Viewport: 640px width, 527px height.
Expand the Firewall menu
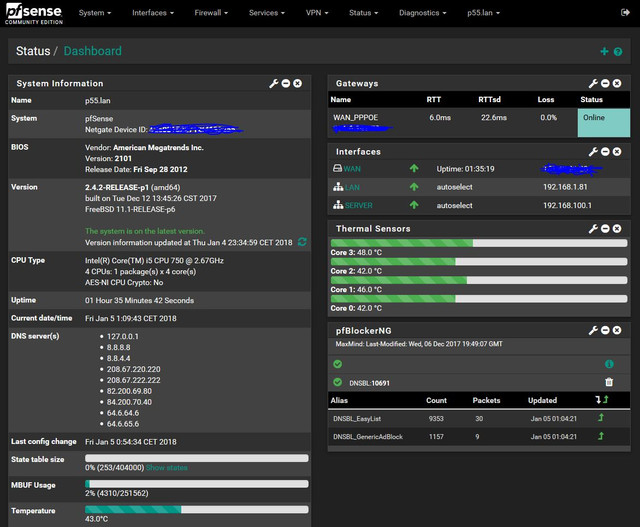click(x=211, y=13)
